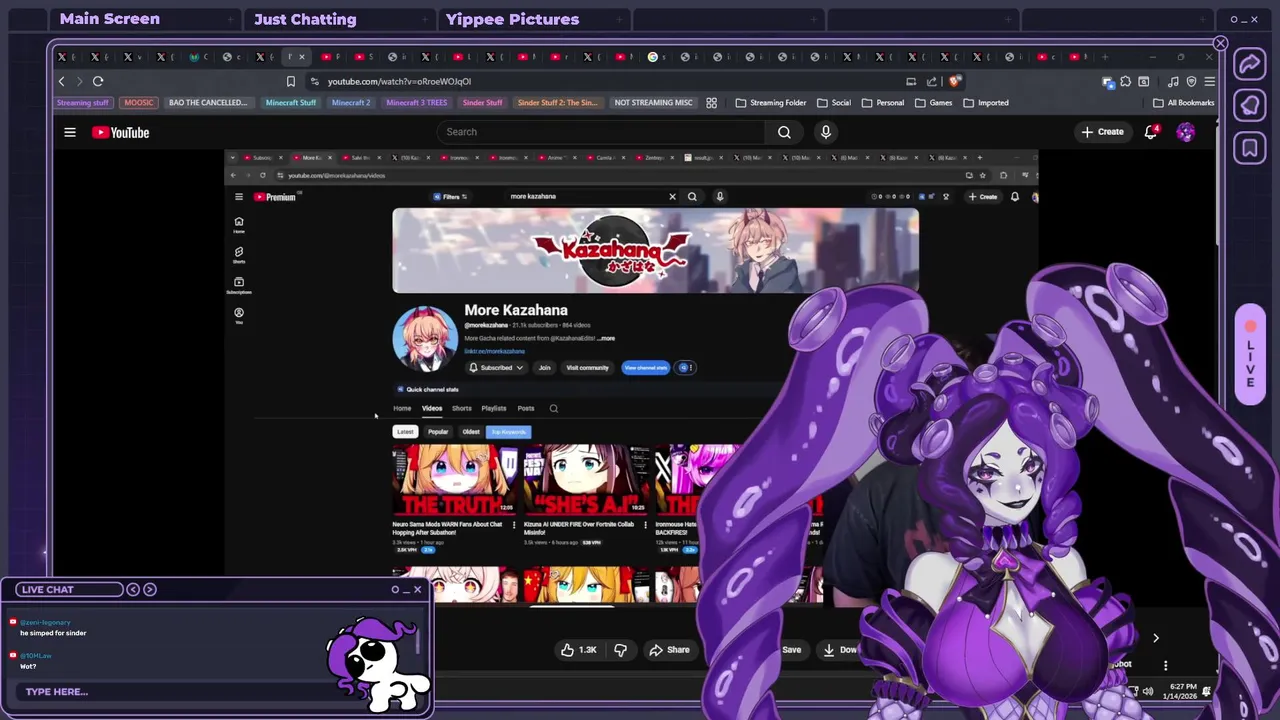The height and width of the screenshot is (720, 1280).
Task: Select the Top Keywords filter chip
Action: (508, 432)
